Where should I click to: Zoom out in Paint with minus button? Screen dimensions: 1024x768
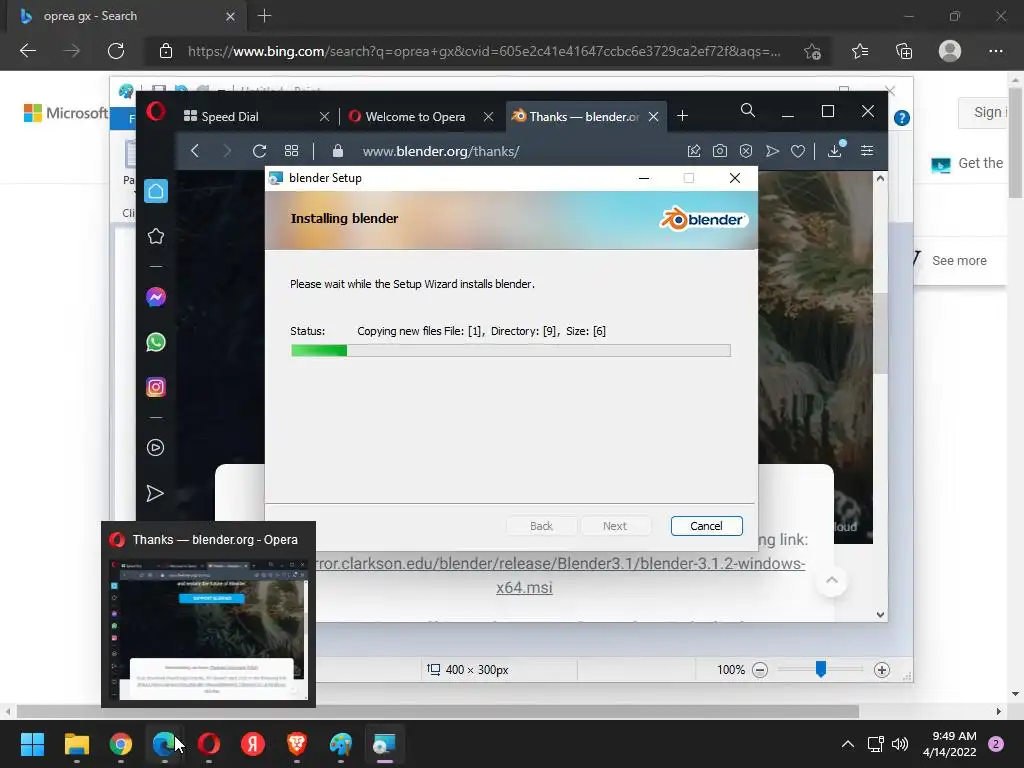coord(760,669)
